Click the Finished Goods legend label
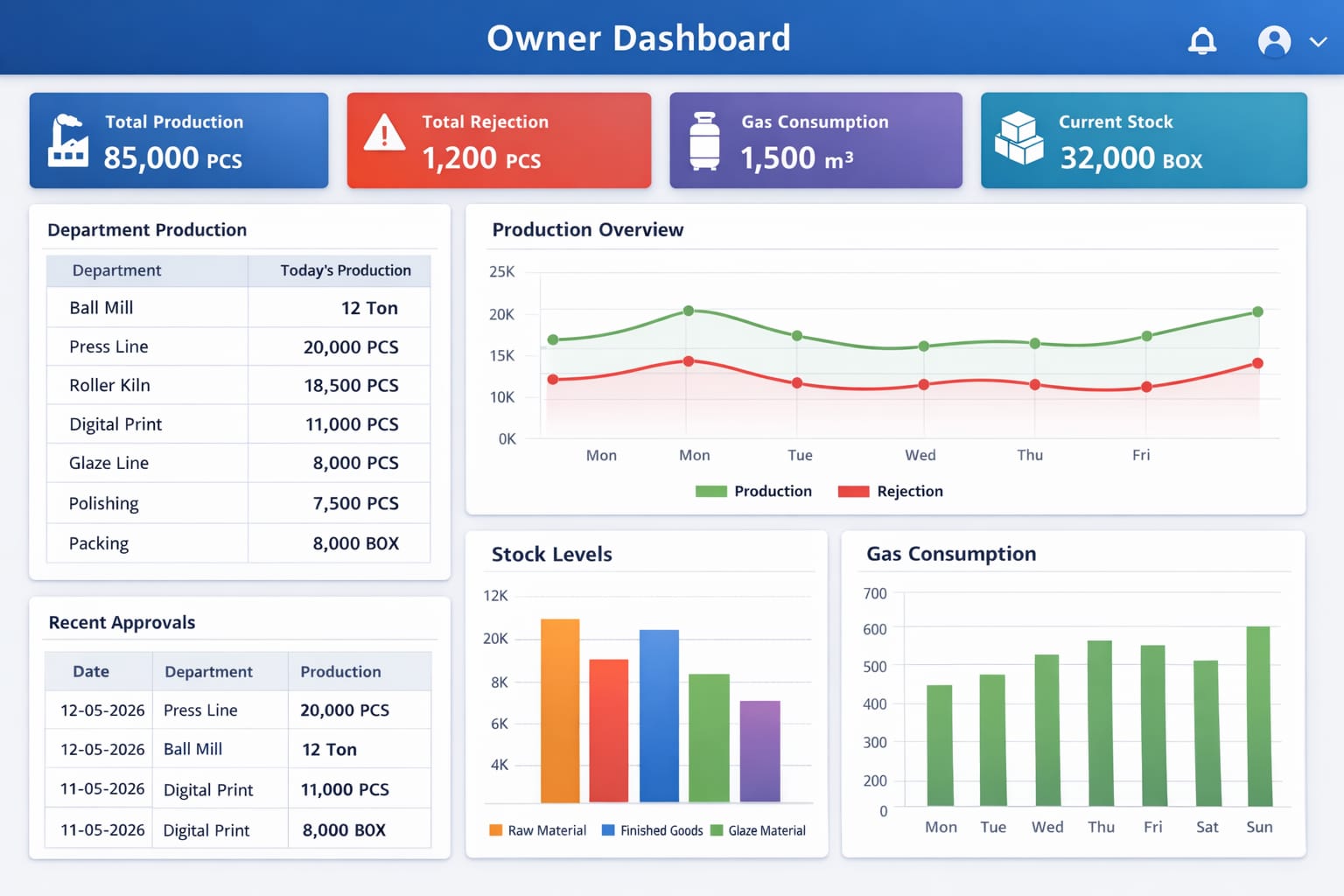Viewport: 1344px width, 896px height. (x=661, y=830)
